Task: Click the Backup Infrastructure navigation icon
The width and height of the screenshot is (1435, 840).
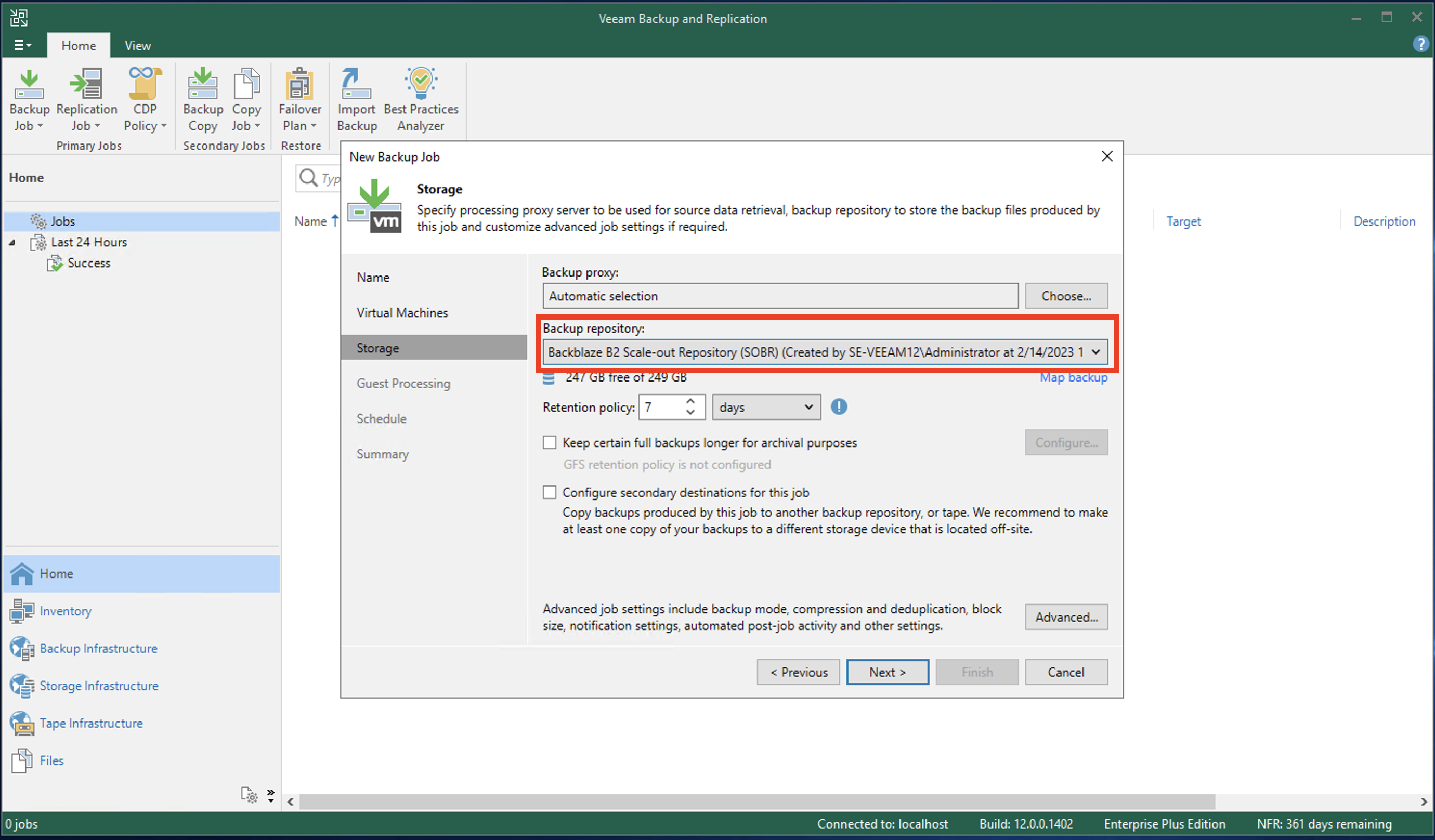Action: (x=22, y=648)
